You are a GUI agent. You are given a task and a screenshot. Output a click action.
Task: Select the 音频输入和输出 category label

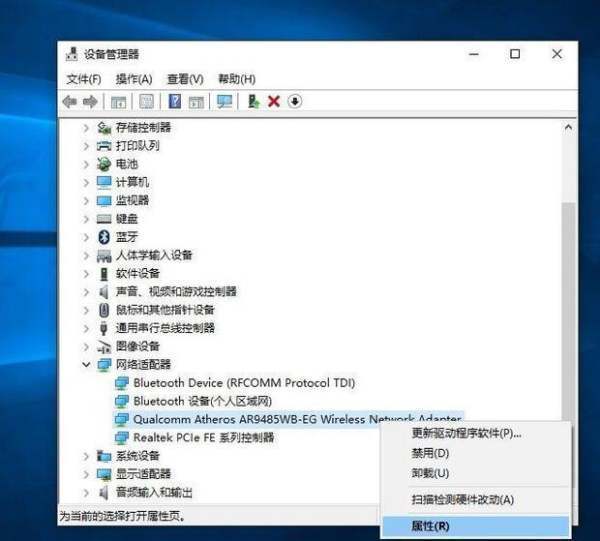tap(154, 492)
